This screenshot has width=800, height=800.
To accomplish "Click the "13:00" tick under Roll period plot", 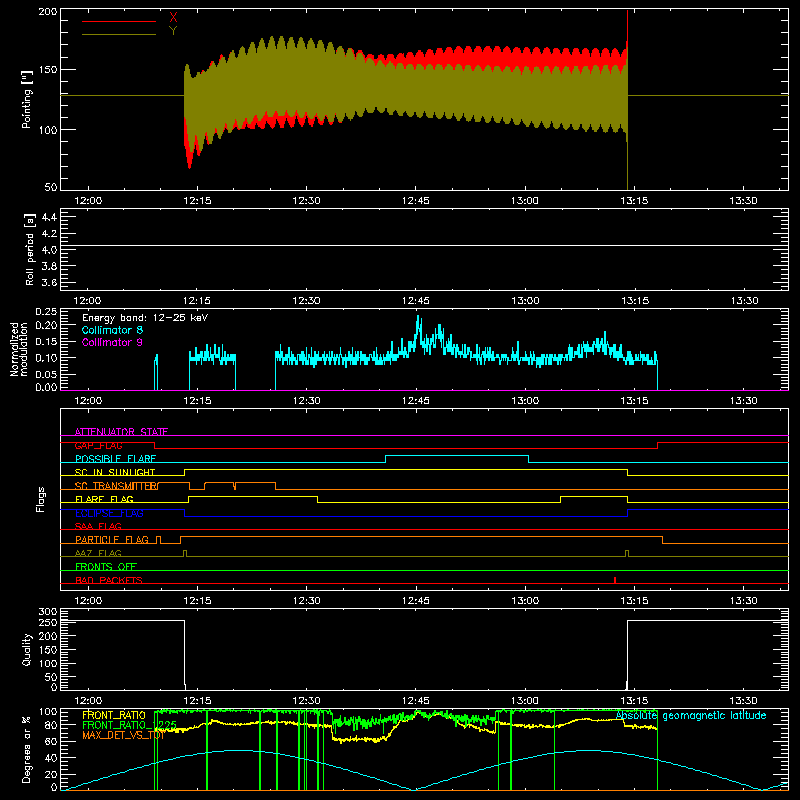I will coord(524,301).
